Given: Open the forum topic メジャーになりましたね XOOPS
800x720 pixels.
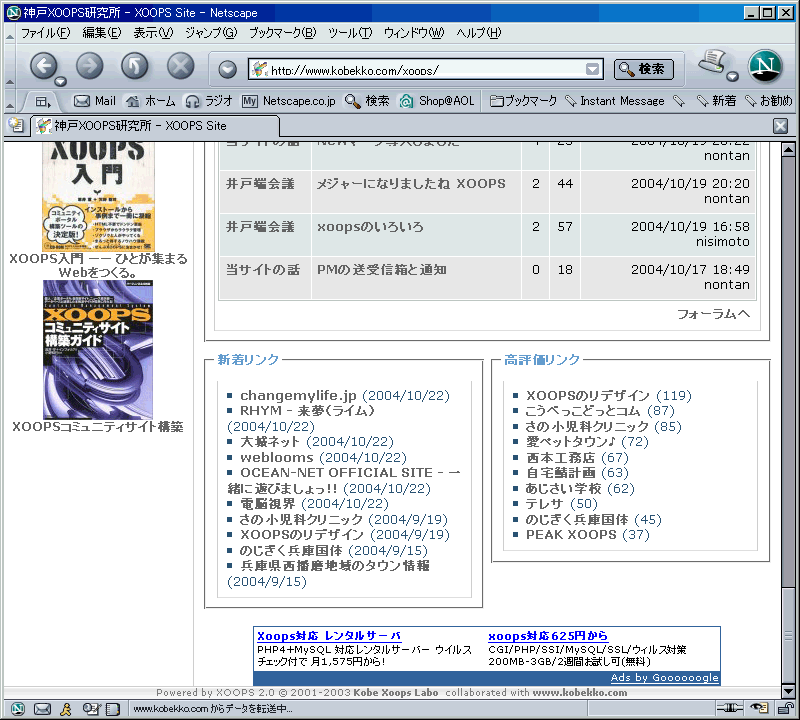Looking at the screenshot, I should pyautogui.click(x=411, y=184).
